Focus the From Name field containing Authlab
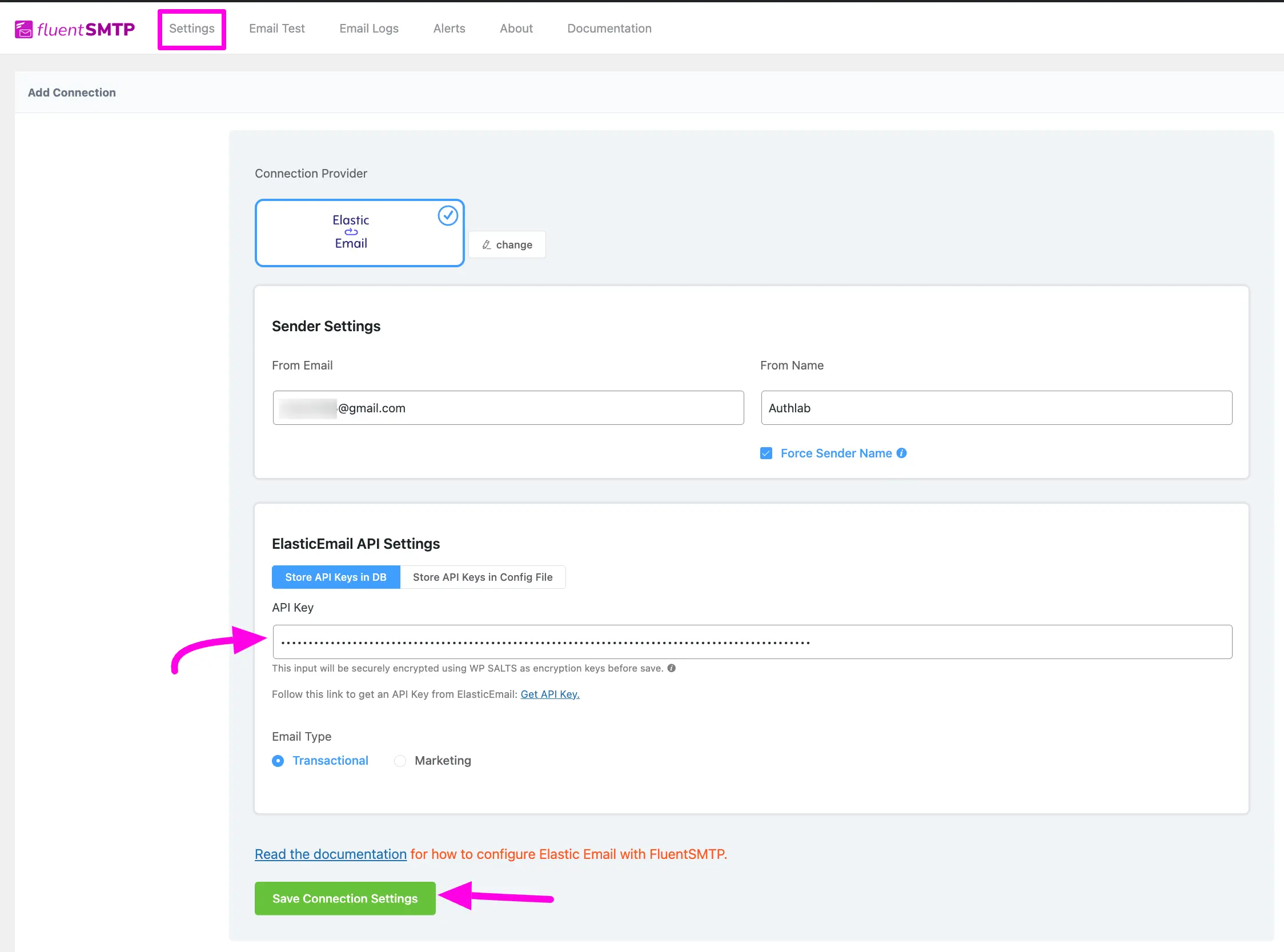The width and height of the screenshot is (1284, 952). 997,408
